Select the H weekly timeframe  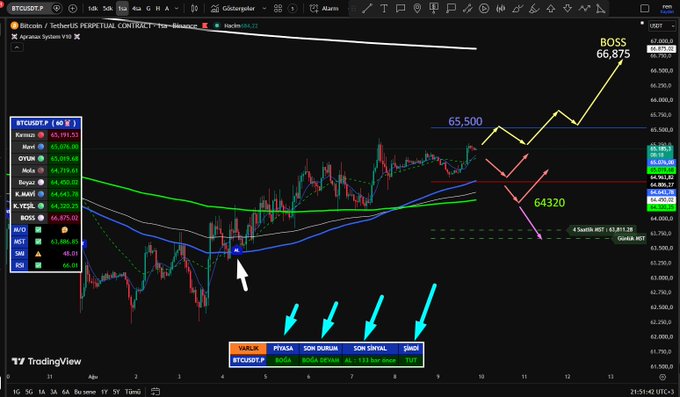157,8
